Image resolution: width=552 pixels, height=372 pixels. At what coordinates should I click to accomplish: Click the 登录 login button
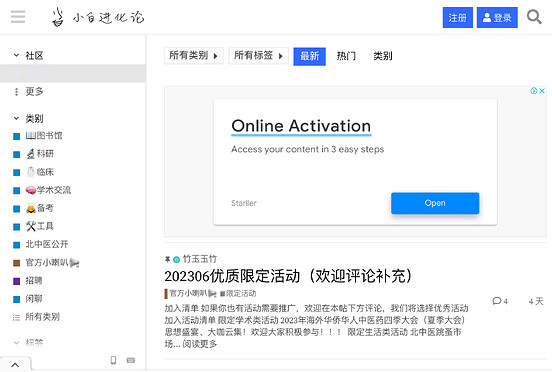click(x=497, y=18)
